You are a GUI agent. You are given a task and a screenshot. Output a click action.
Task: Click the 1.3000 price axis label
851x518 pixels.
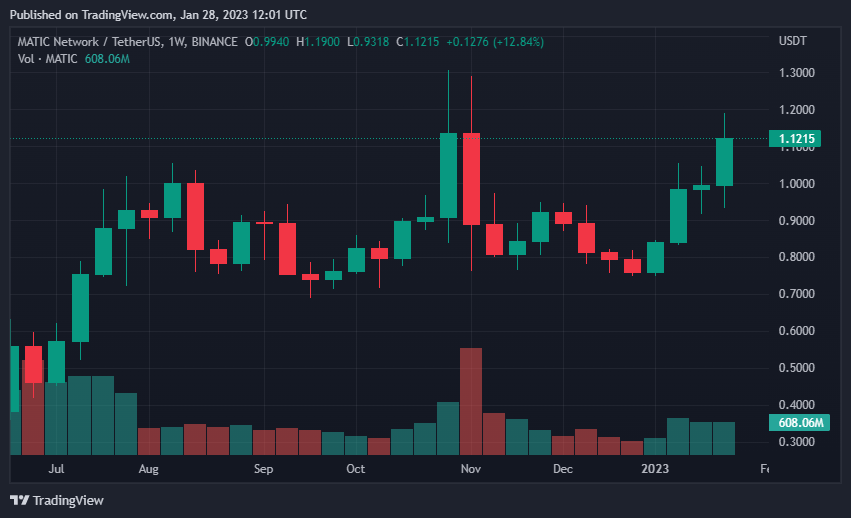pyautogui.click(x=797, y=73)
